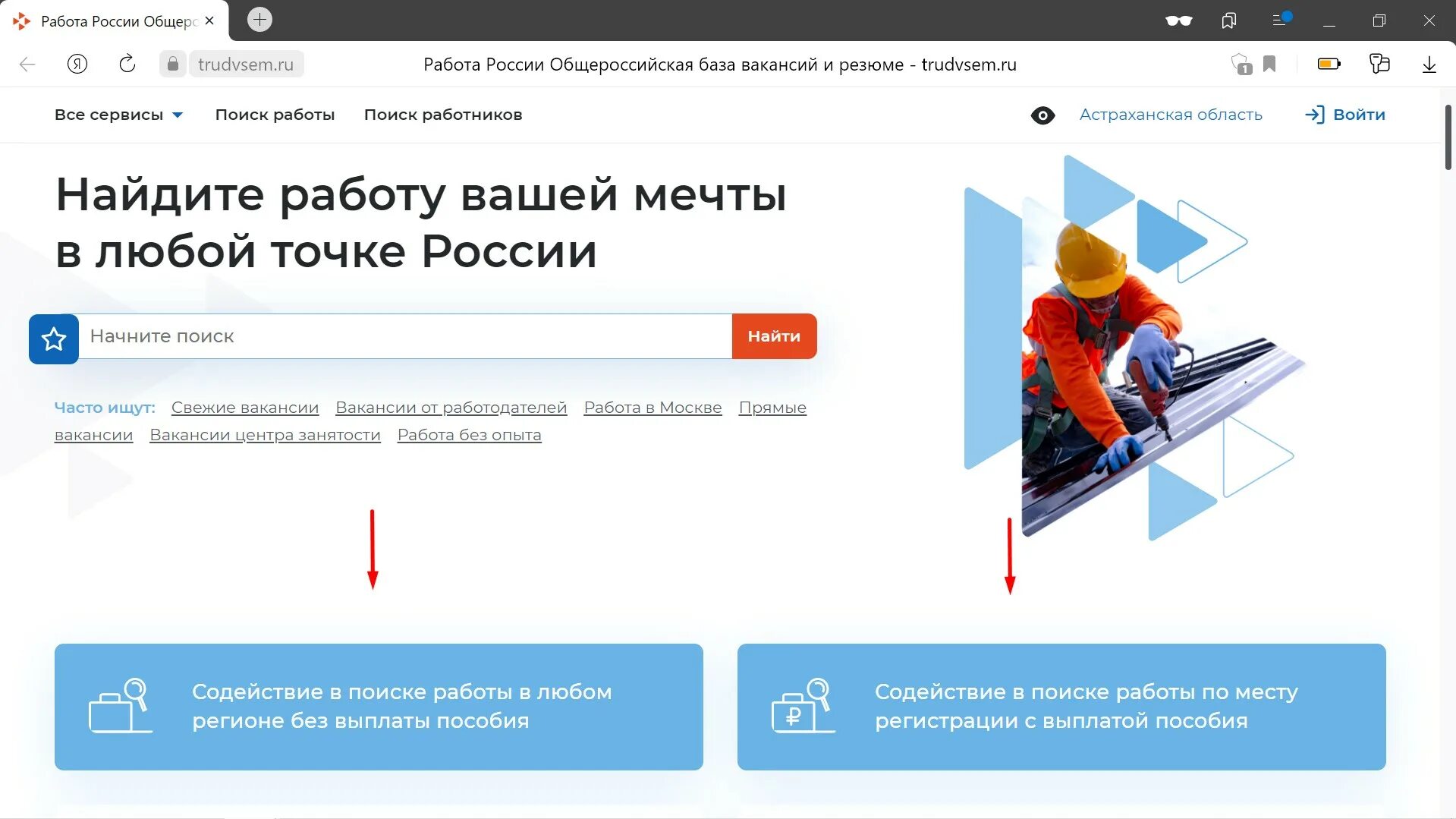Select job search without benefit payment card
Viewport: 1456px width, 819px height.
pos(379,707)
